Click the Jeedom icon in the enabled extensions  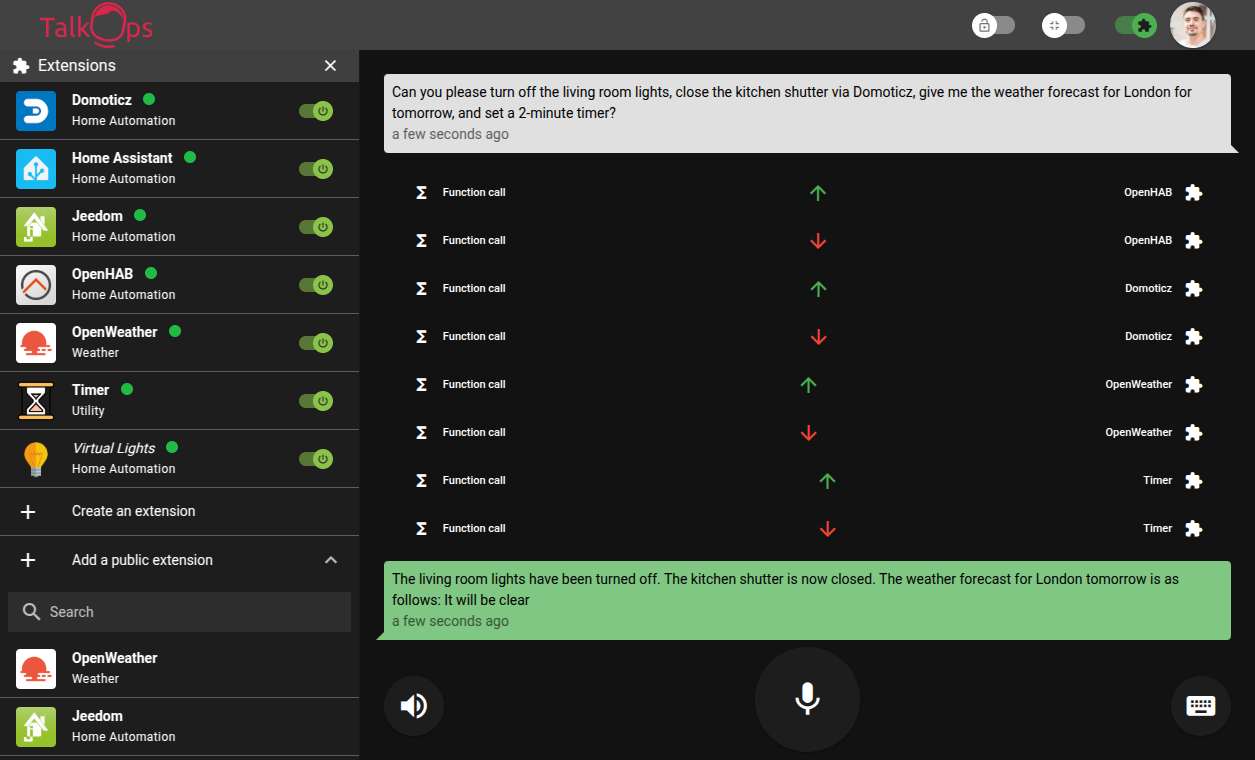click(36, 226)
